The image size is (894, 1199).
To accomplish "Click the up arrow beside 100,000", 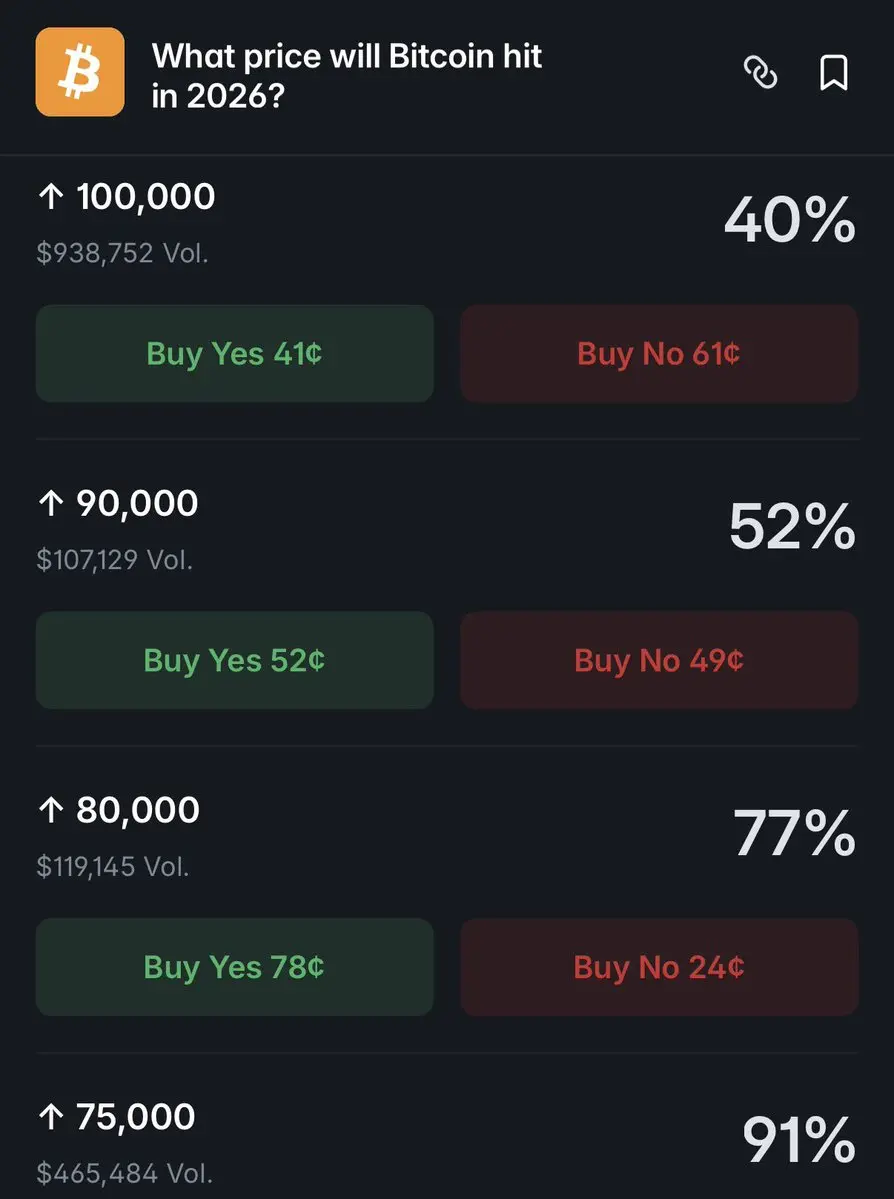I will (x=51, y=197).
